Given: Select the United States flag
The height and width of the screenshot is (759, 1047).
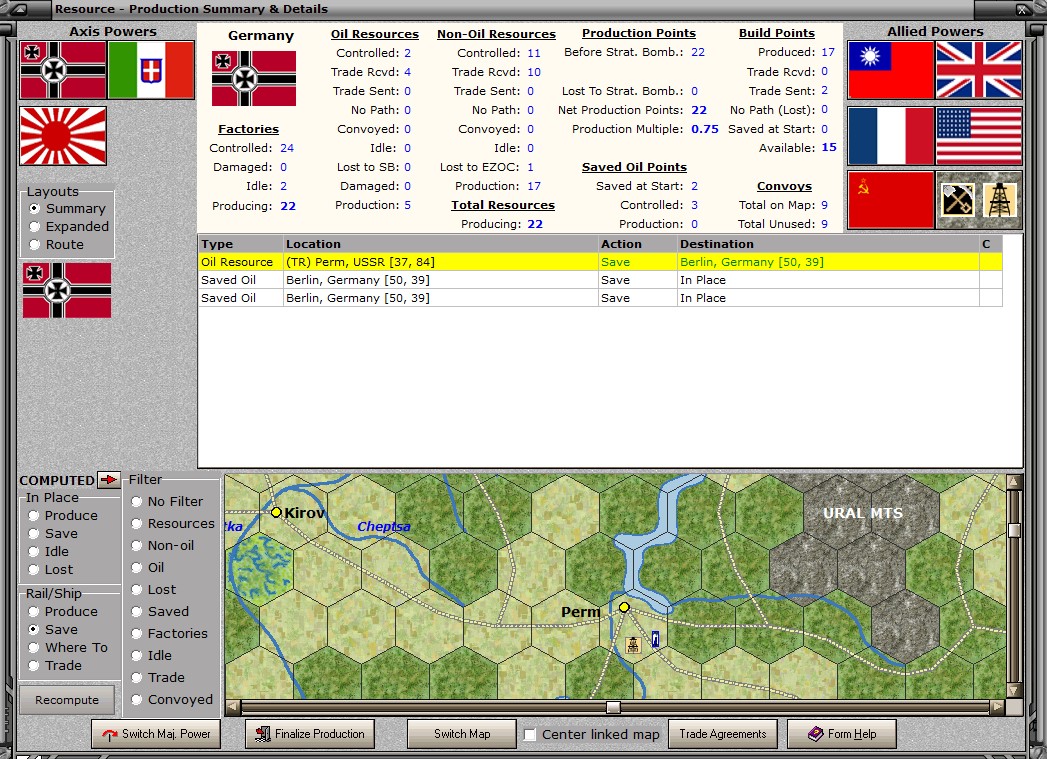Looking at the screenshot, I should click(x=979, y=136).
